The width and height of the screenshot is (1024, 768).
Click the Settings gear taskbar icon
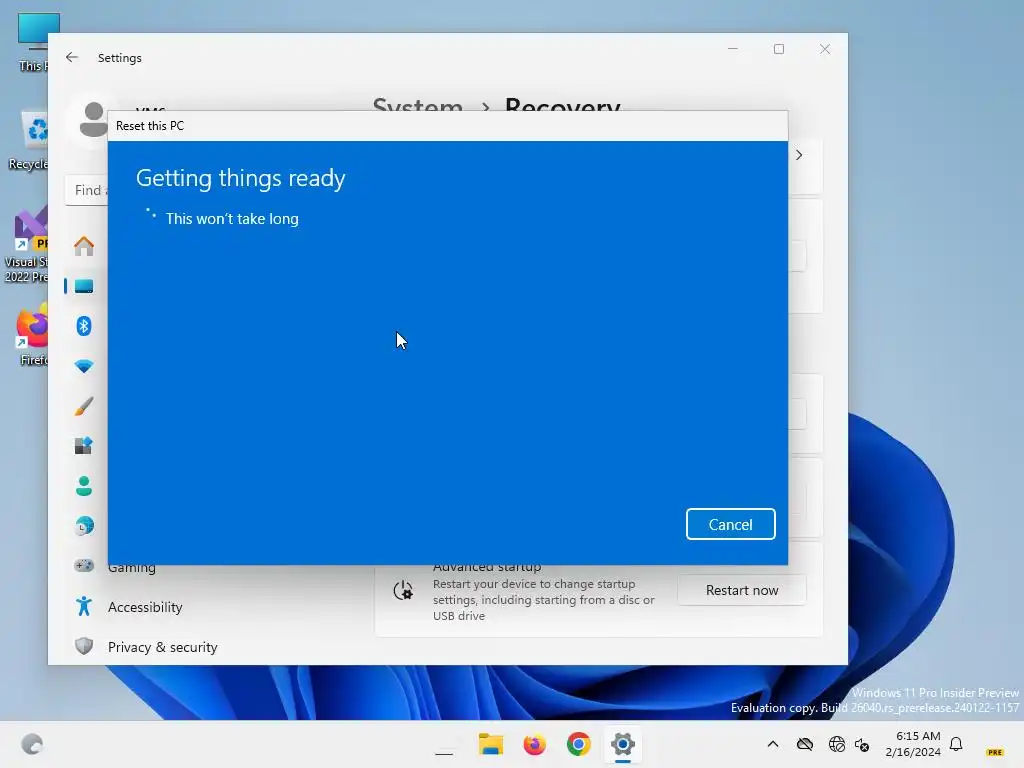622,744
